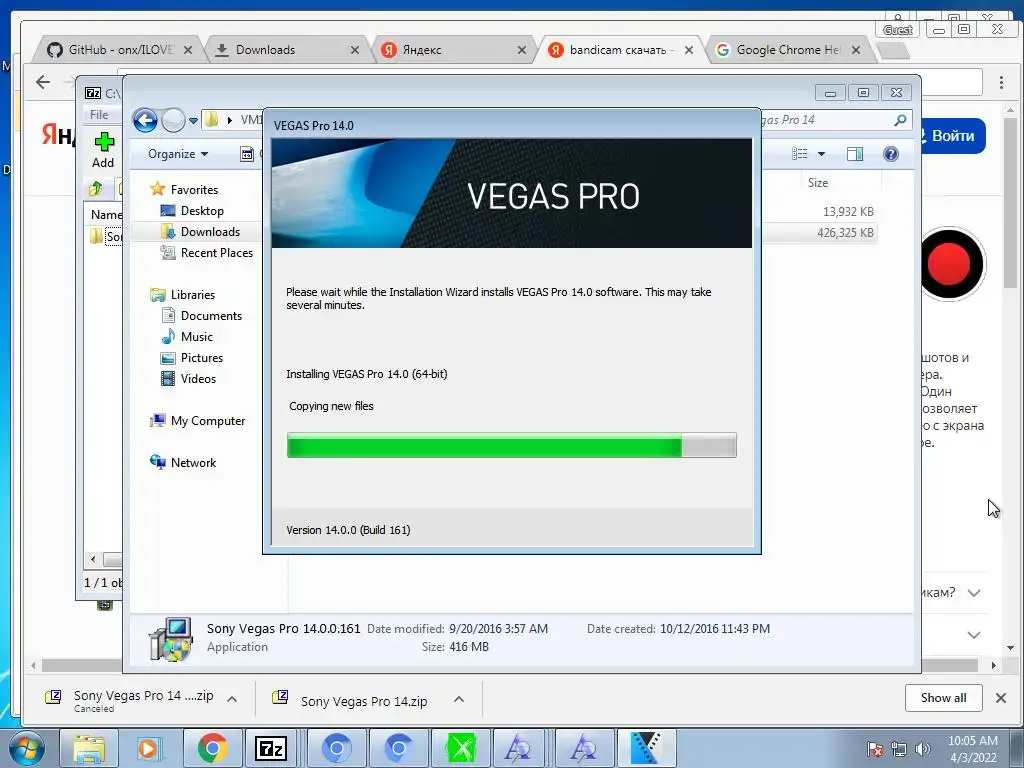
Task: Open Pictures library in navigation pane
Action: coord(191,358)
